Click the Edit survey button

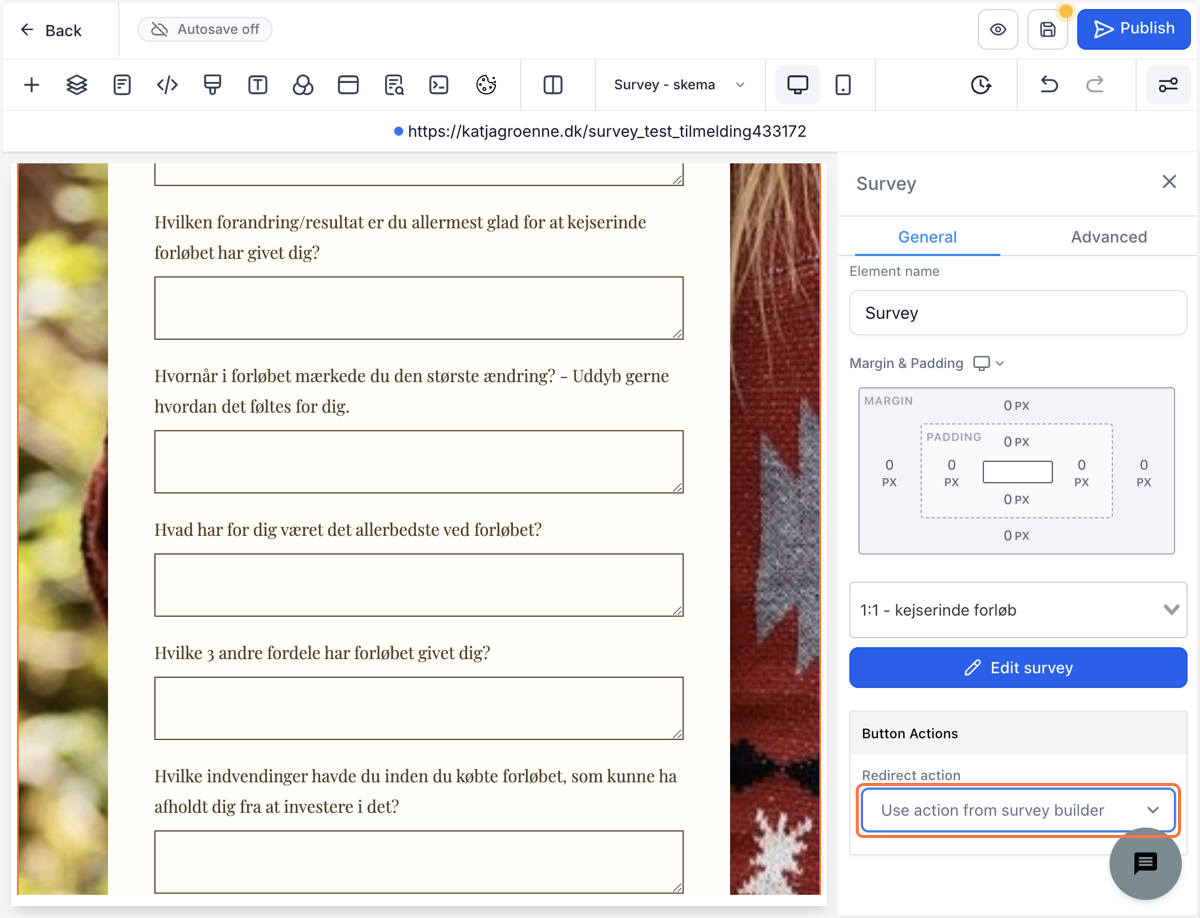pyautogui.click(x=1018, y=668)
